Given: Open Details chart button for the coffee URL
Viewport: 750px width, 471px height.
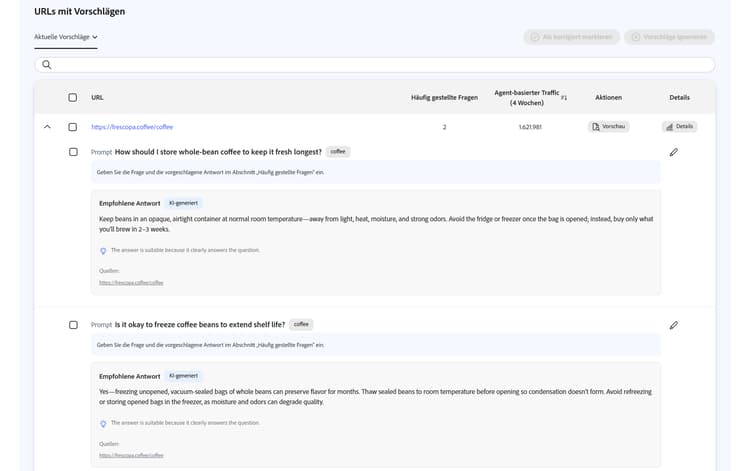Looking at the screenshot, I should 679,127.
